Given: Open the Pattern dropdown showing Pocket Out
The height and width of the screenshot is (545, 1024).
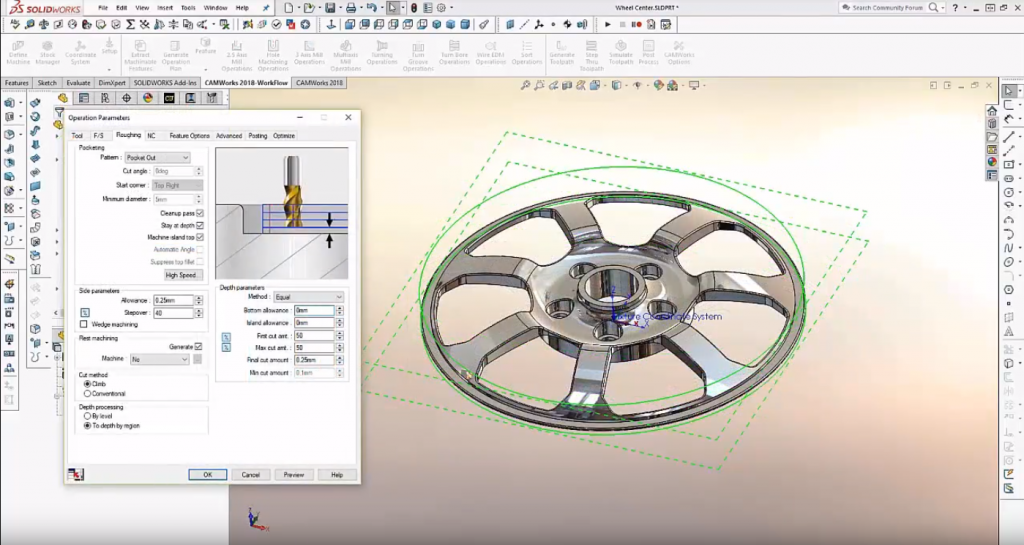Looking at the screenshot, I should [x=157, y=158].
